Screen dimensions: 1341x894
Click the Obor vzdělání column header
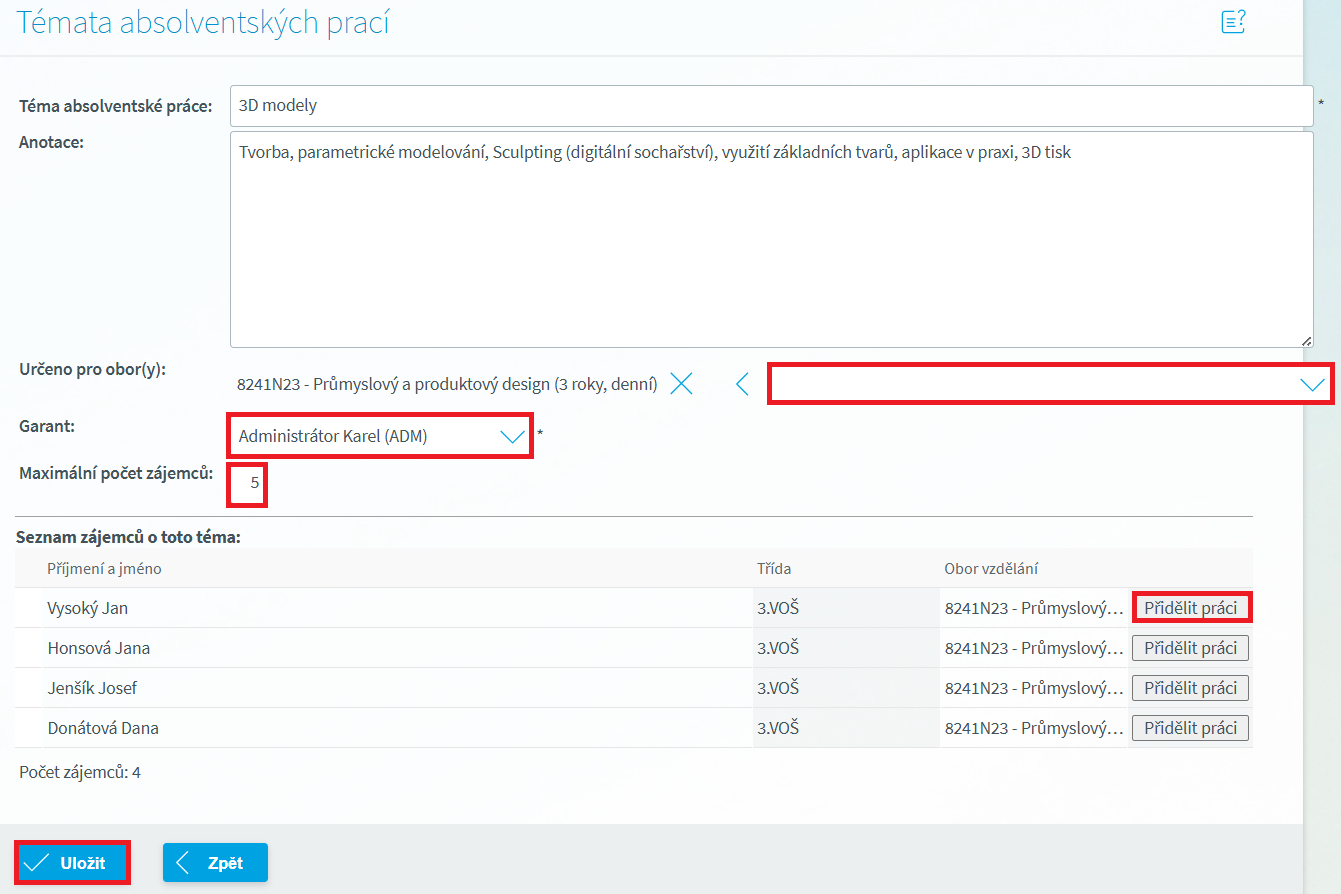coord(990,569)
